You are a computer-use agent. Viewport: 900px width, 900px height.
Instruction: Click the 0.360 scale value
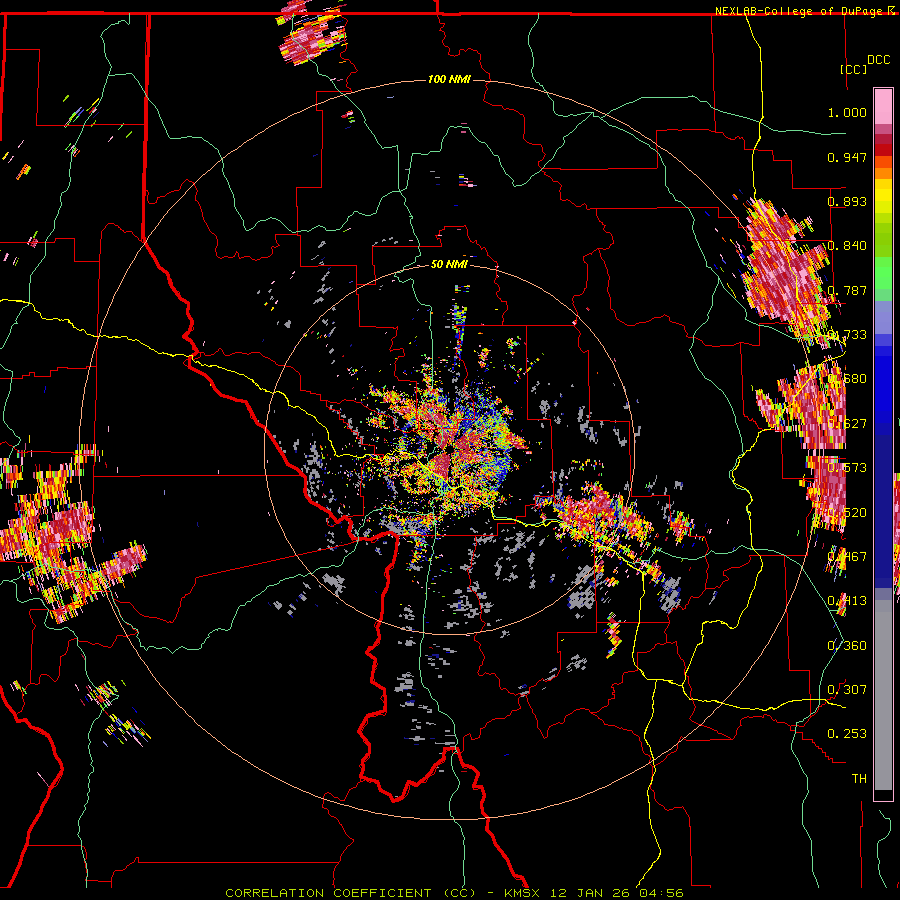click(847, 646)
